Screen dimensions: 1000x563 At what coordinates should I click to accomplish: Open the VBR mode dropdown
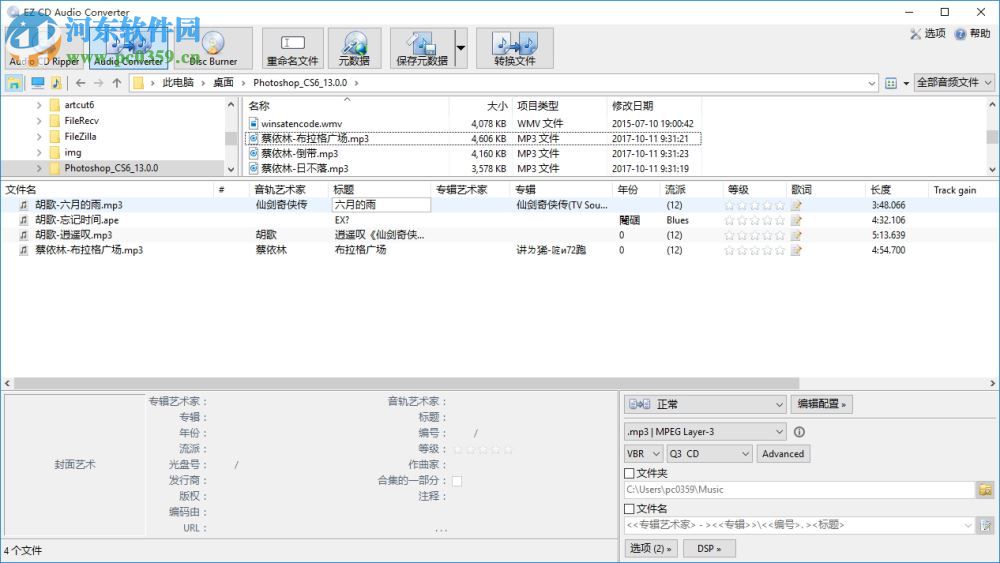click(644, 454)
